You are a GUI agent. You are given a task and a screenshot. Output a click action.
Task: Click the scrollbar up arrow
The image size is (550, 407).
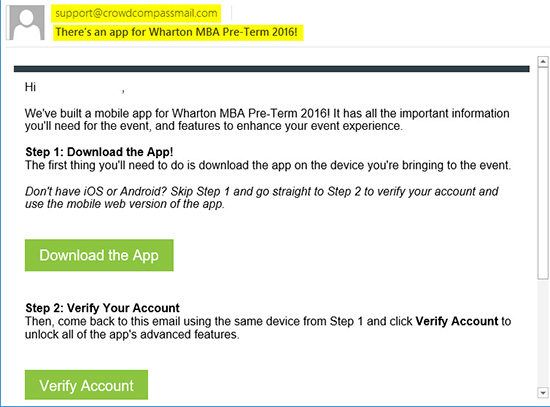click(543, 61)
